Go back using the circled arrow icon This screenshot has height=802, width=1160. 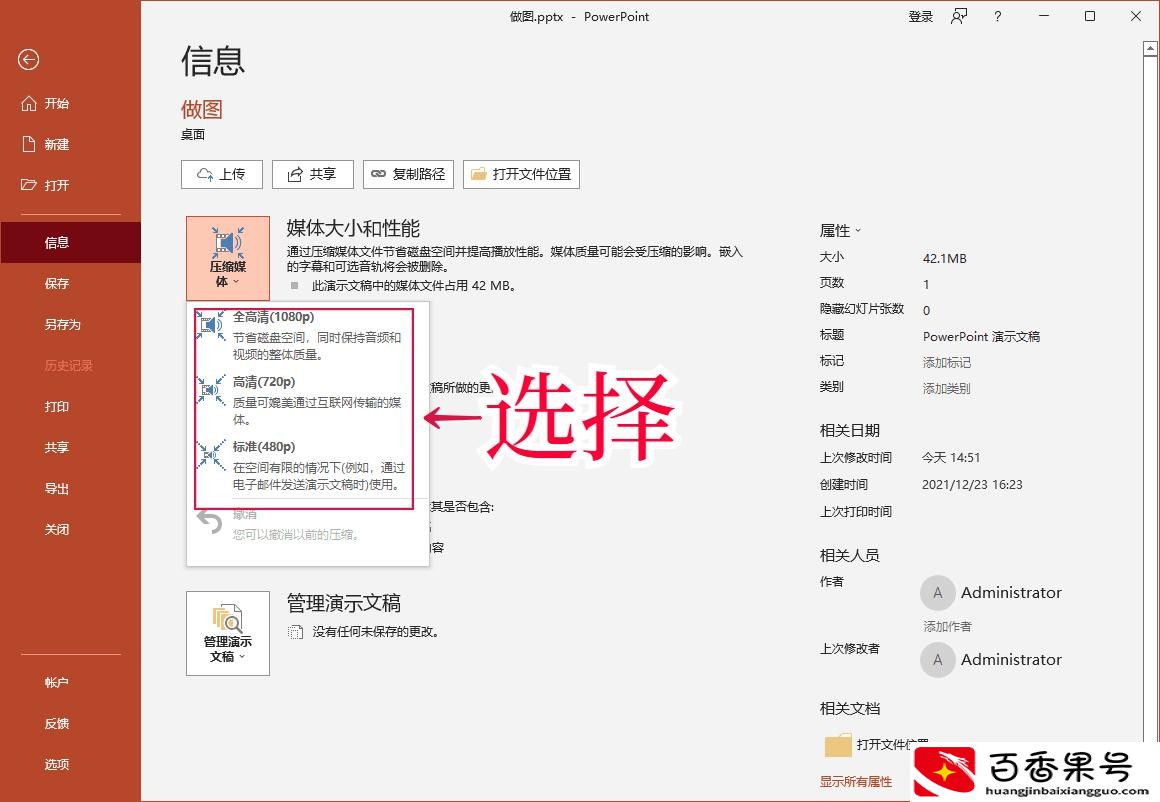click(x=28, y=59)
